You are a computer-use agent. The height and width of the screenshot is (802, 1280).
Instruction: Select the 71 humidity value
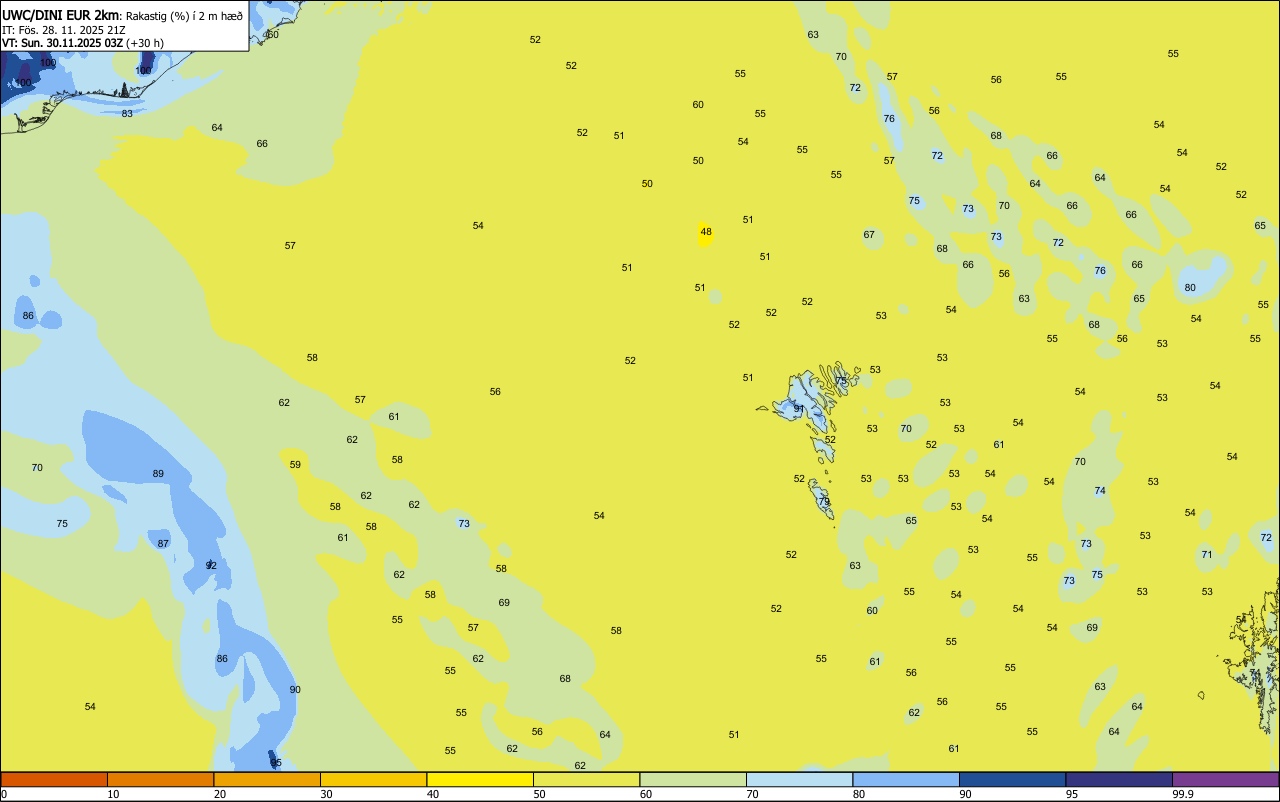pos(1207,554)
